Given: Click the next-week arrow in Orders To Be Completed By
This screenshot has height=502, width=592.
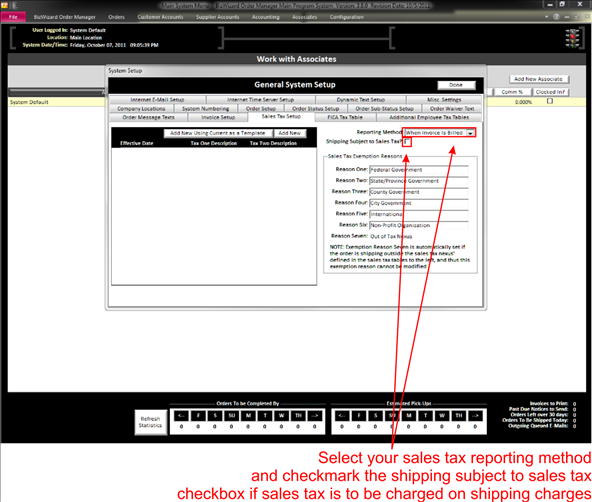Looking at the screenshot, I should click(315, 416).
